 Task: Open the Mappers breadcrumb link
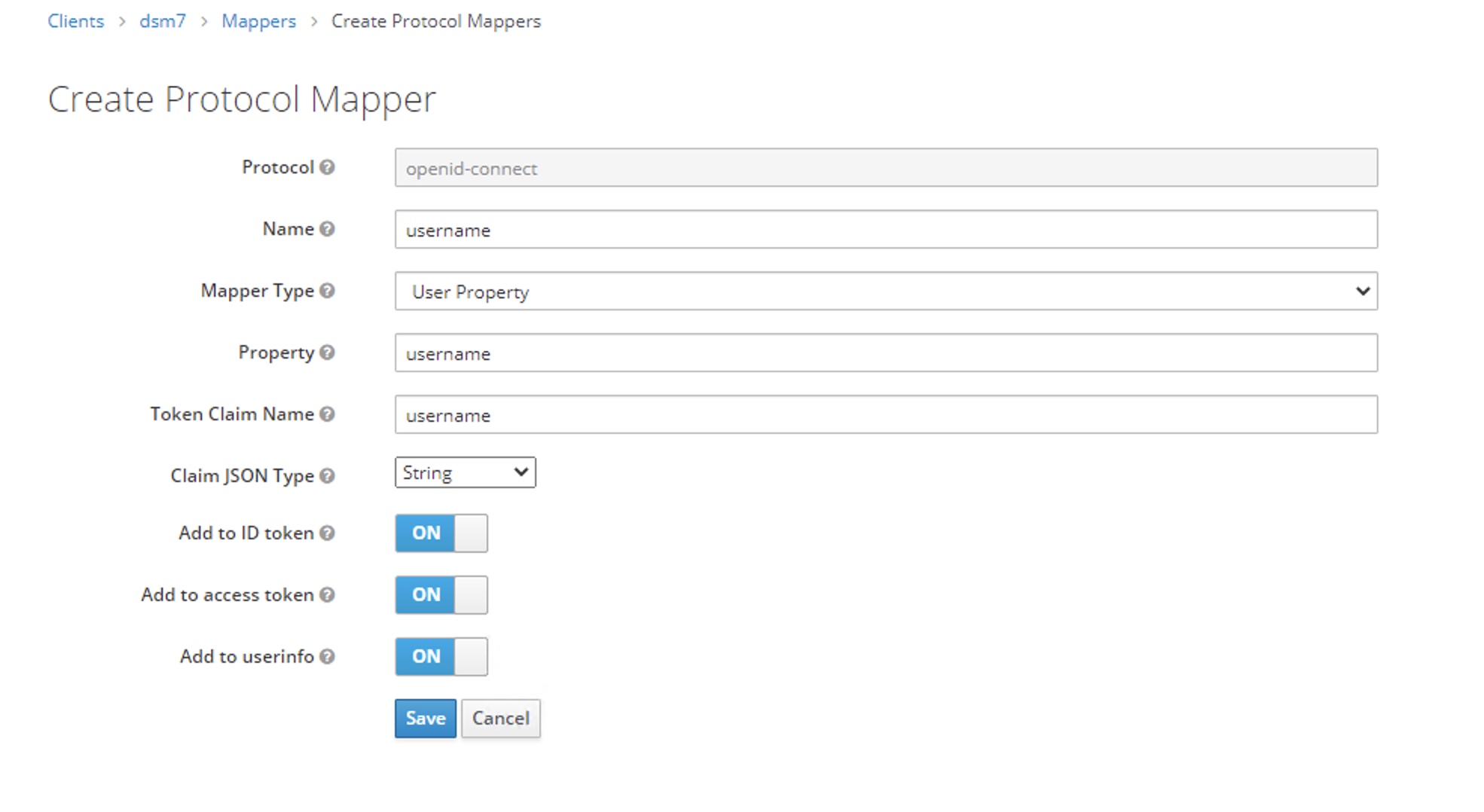tap(258, 21)
